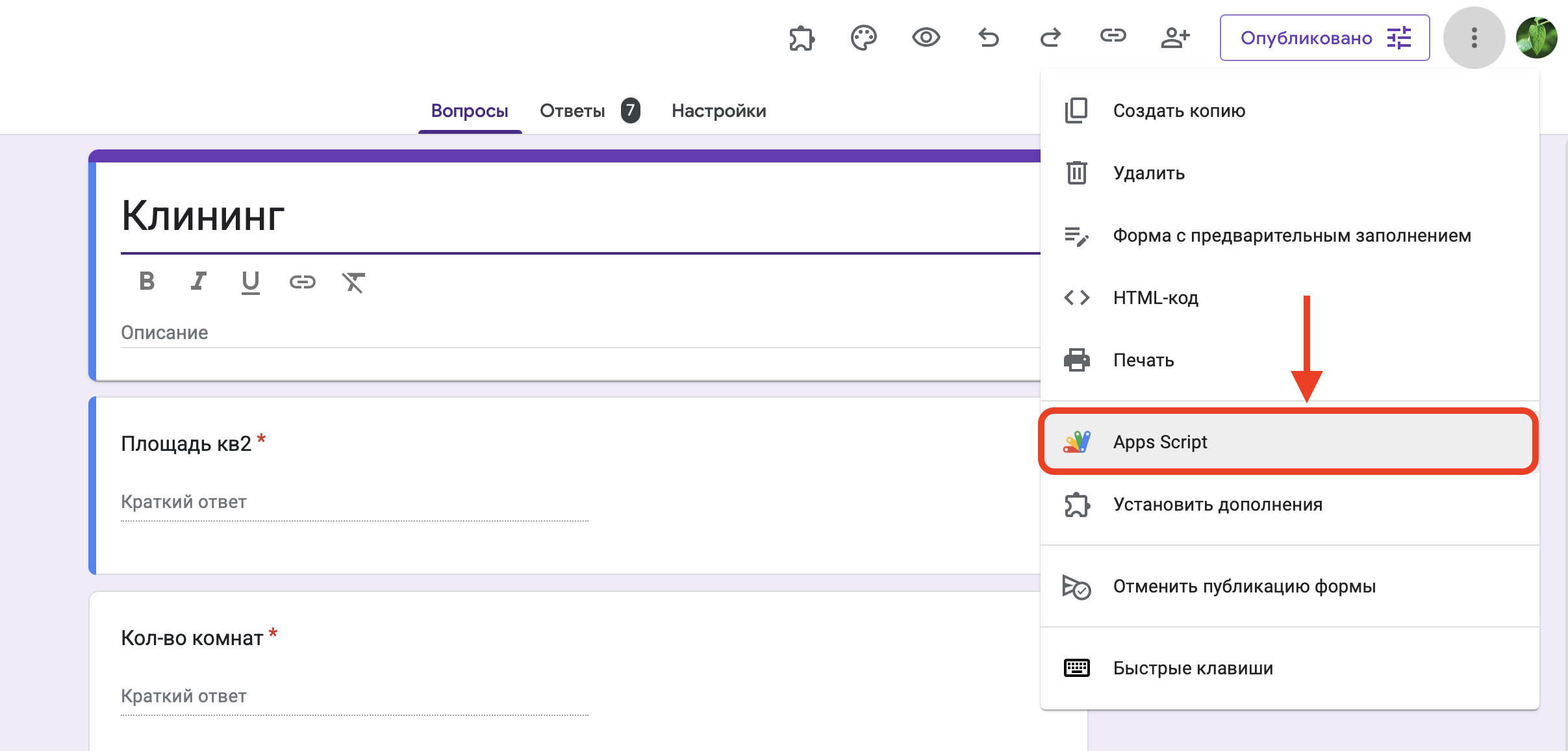1568x751 pixels.
Task: Switch to the Ответы tab
Action: (572, 111)
